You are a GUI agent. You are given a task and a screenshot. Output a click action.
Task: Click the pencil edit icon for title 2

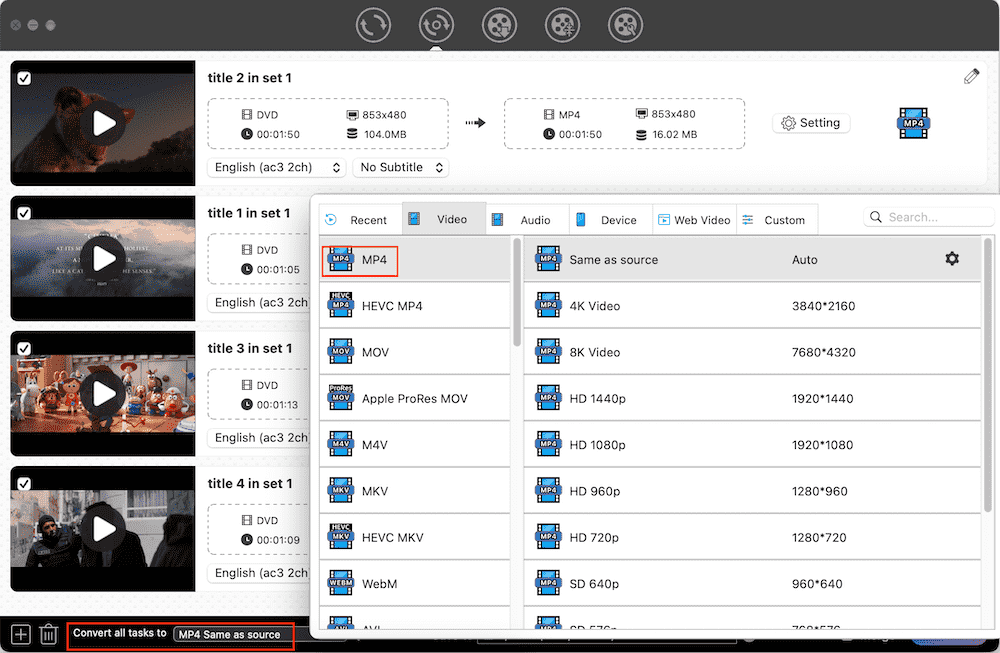pos(971,75)
